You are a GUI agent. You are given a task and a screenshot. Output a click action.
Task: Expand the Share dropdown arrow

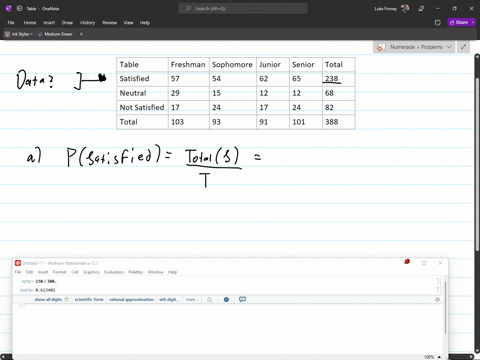pos(473,22)
